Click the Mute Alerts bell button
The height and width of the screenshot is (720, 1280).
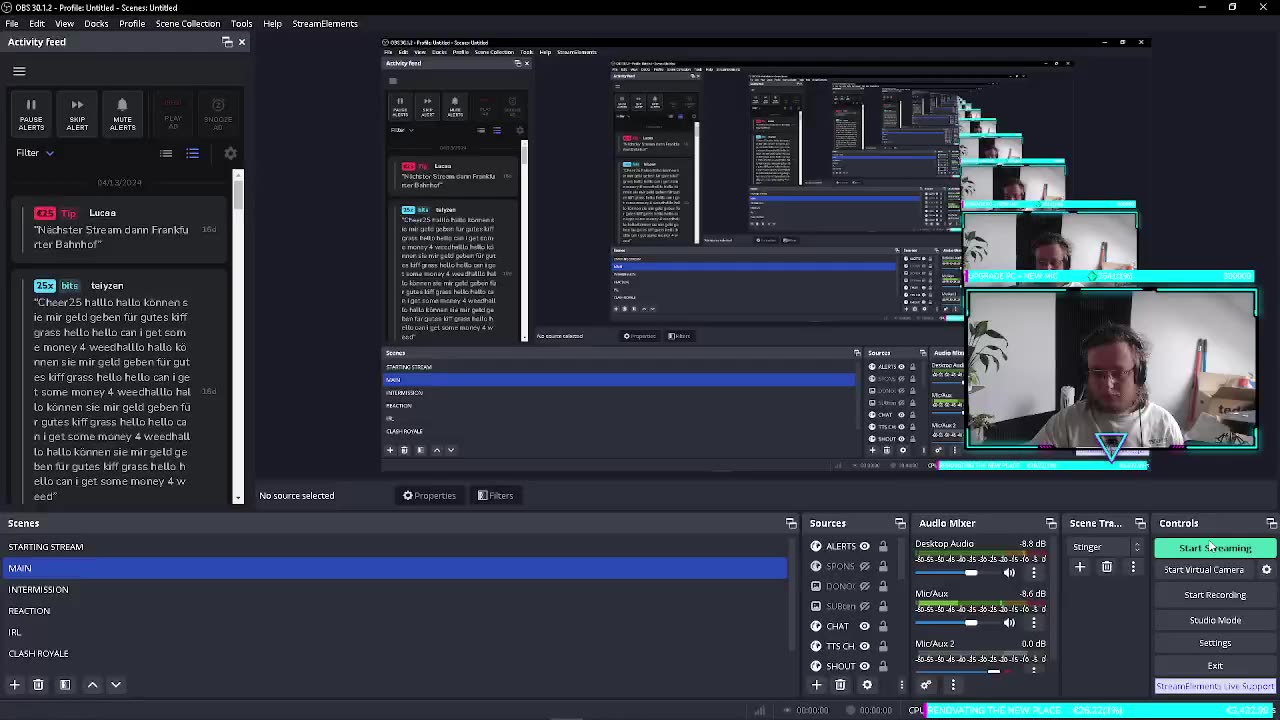pyautogui.click(x=122, y=114)
